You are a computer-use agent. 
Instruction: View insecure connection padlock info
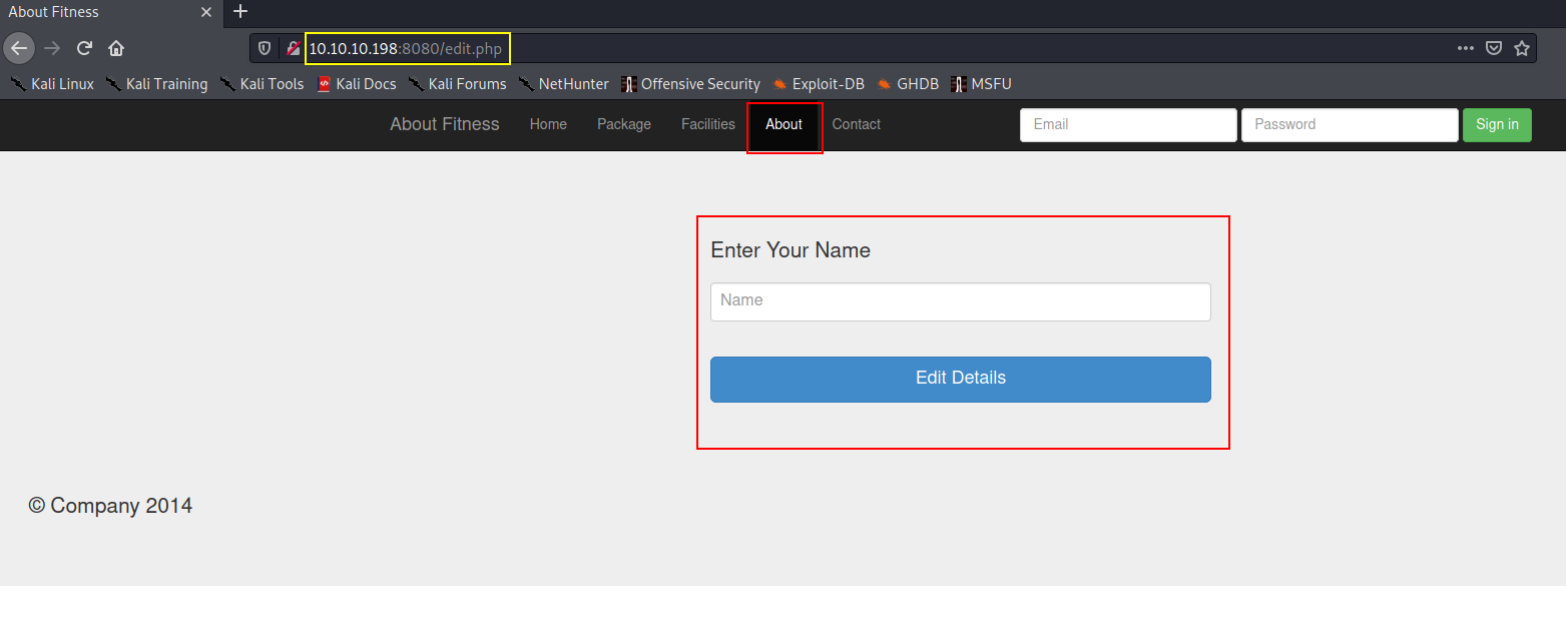(x=292, y=47)
